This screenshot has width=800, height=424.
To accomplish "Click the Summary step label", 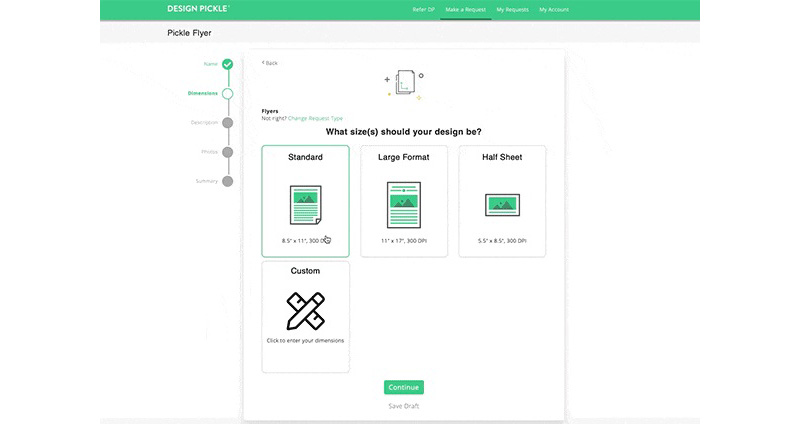I will (207, 181).
